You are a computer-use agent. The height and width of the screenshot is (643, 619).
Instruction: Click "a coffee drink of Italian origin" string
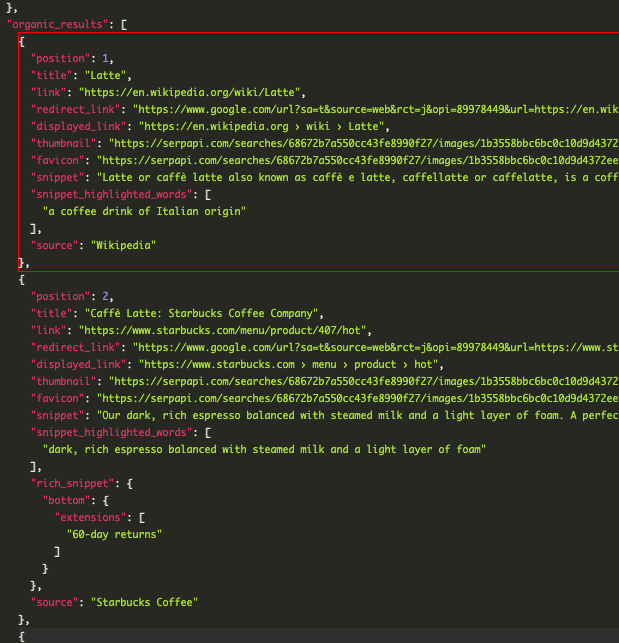pyautogui.click(x=144, y=212)
